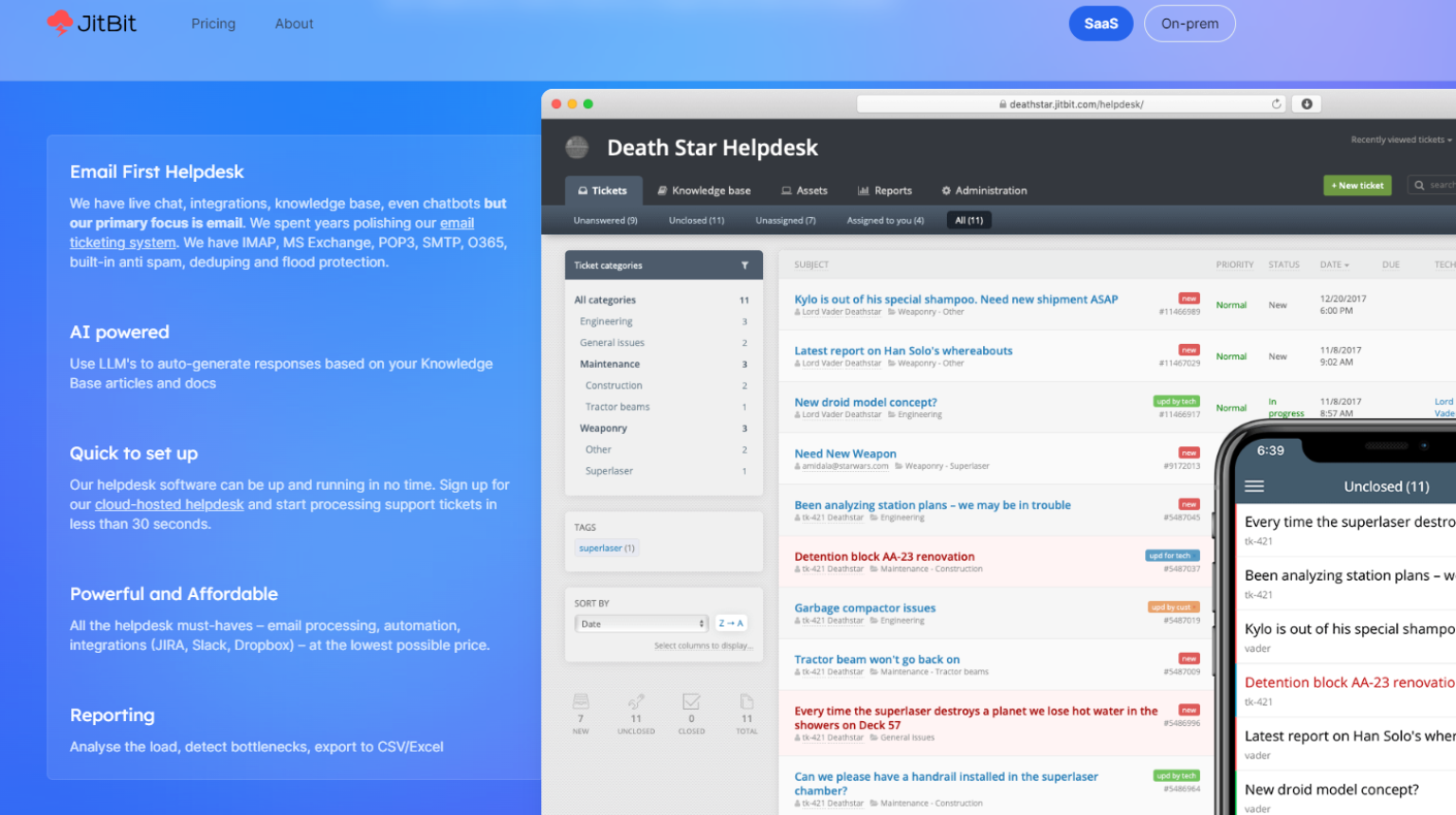
Task: Open Tractor beam won't go back on ticket
Action: coord(877,660)
